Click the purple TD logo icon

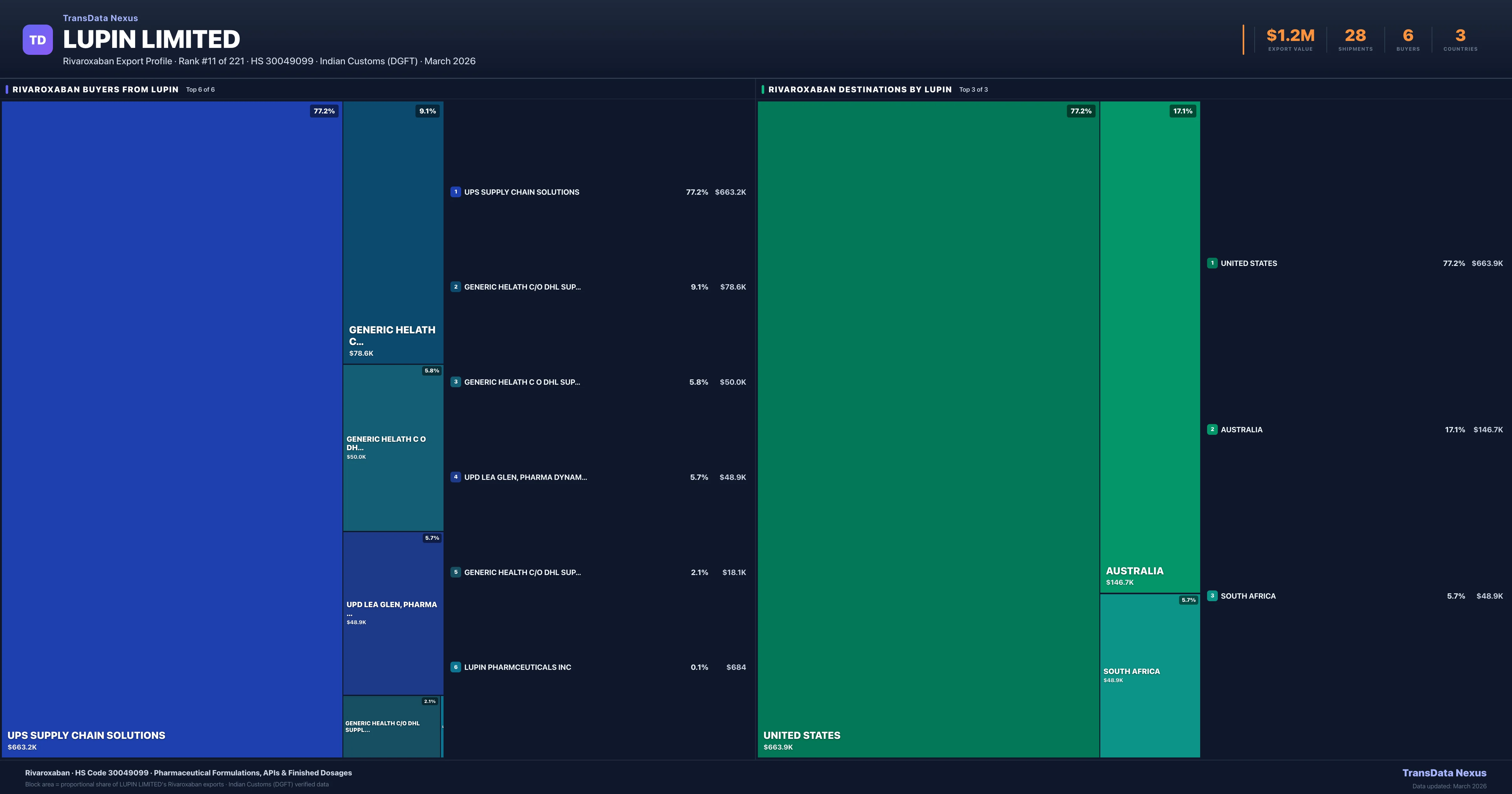point(37,40)
